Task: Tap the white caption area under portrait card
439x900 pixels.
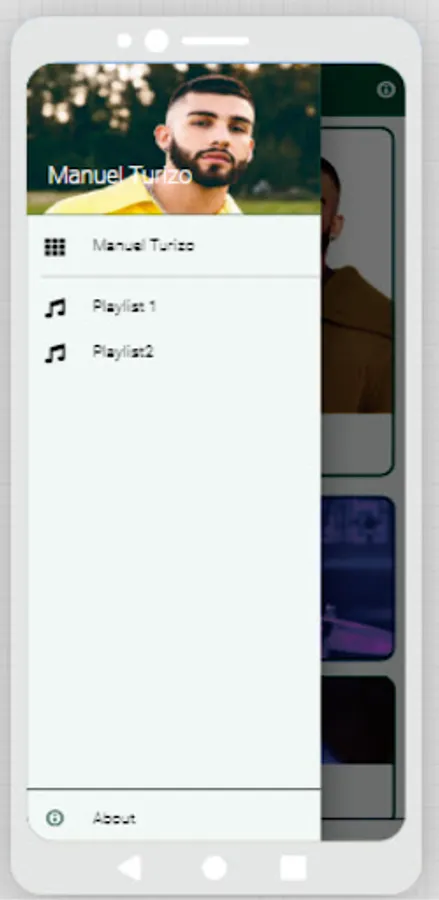Action: [357, 443]
